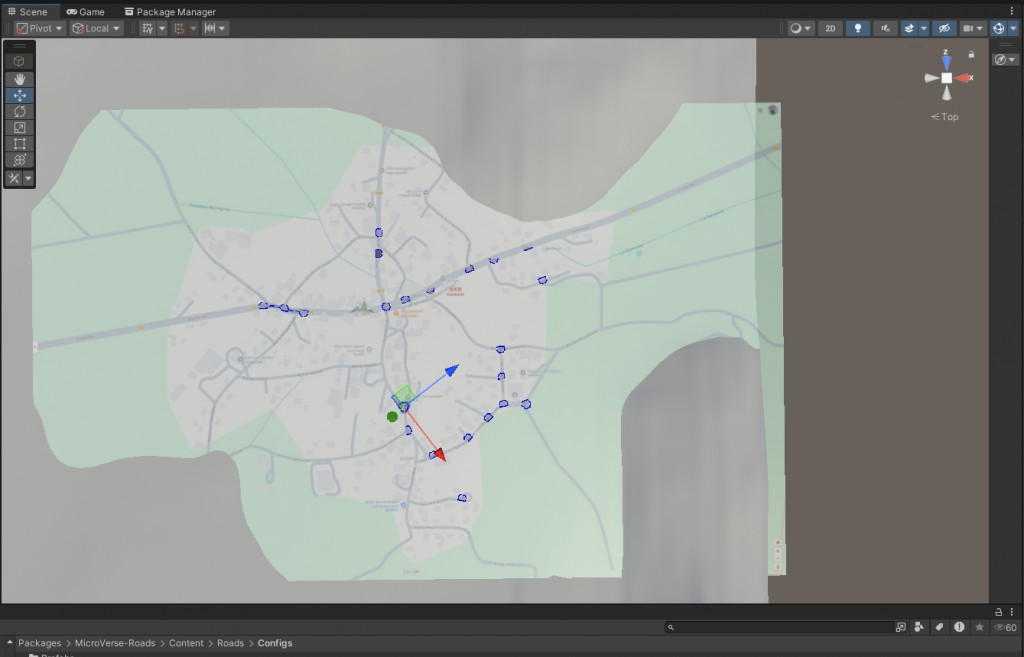Toggle 2D view mode

[830, 28]
